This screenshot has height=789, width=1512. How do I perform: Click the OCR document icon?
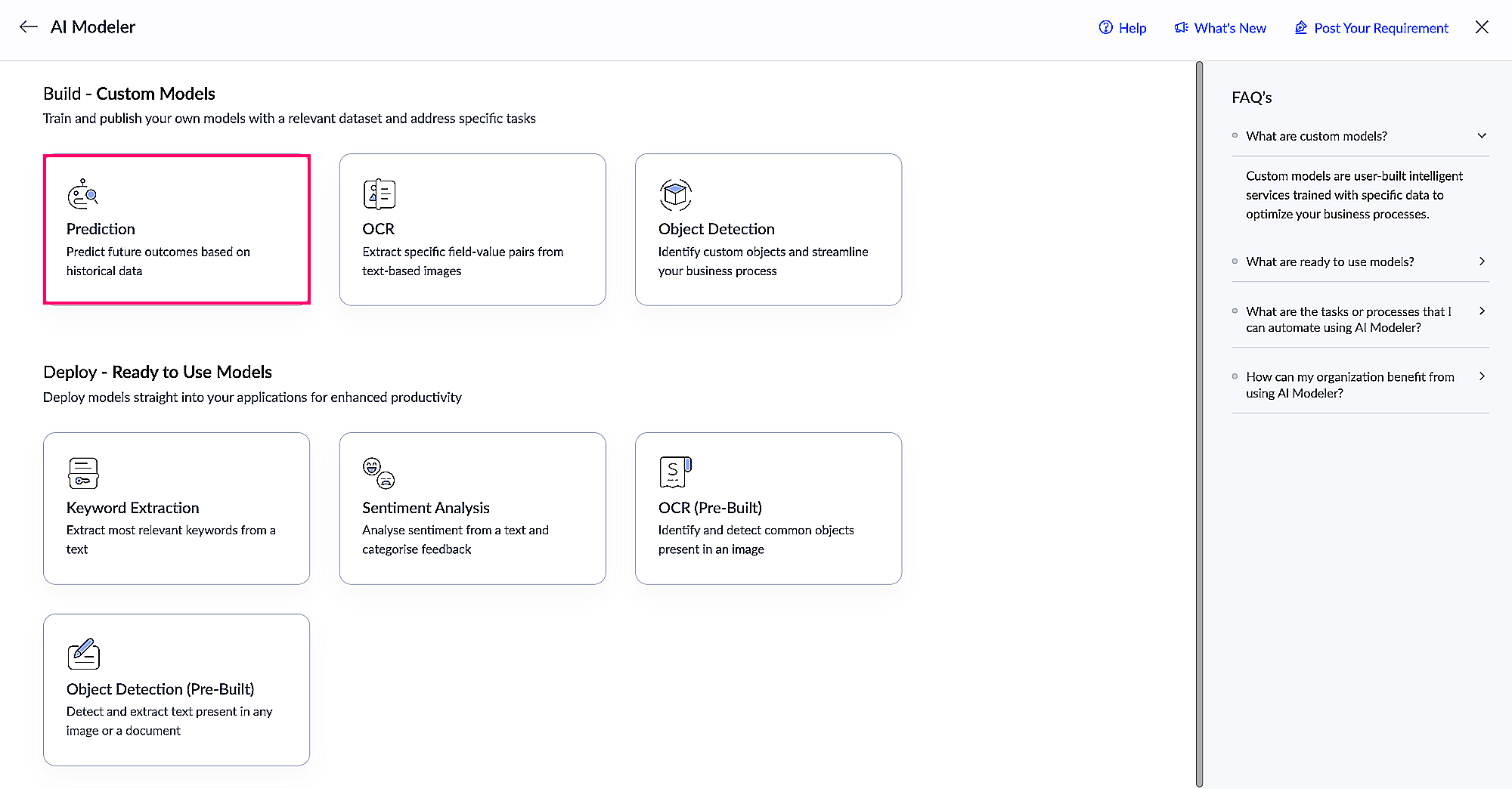379,194
